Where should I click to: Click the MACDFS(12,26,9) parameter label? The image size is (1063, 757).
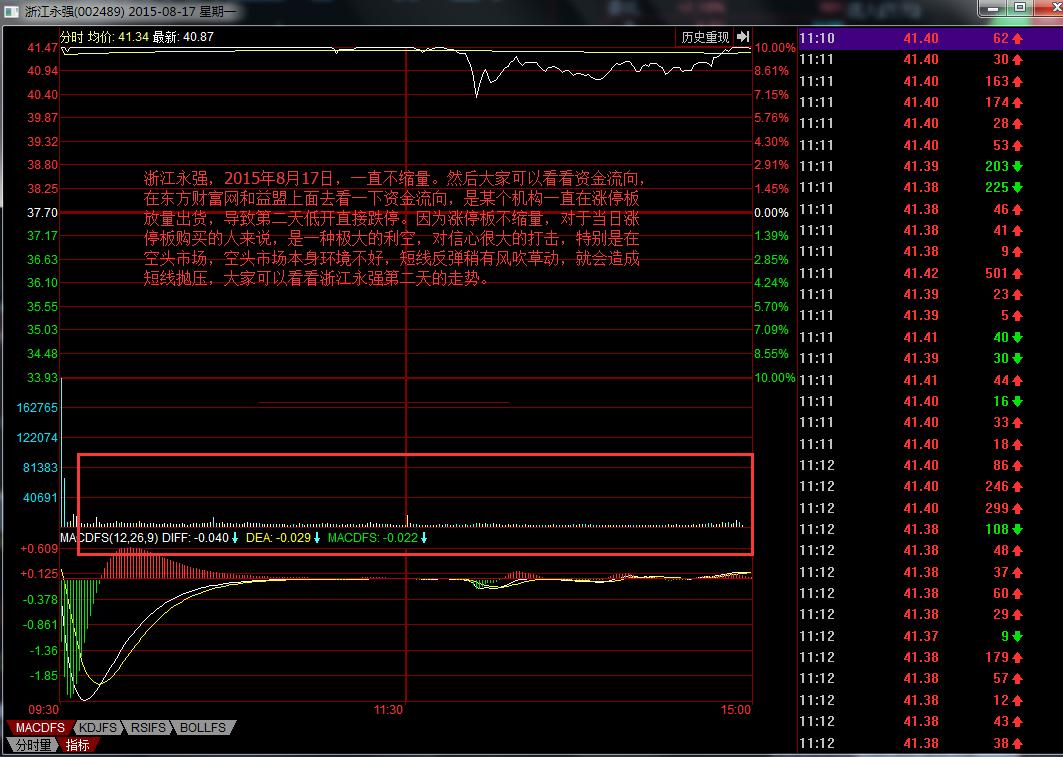tap(108, 538)
